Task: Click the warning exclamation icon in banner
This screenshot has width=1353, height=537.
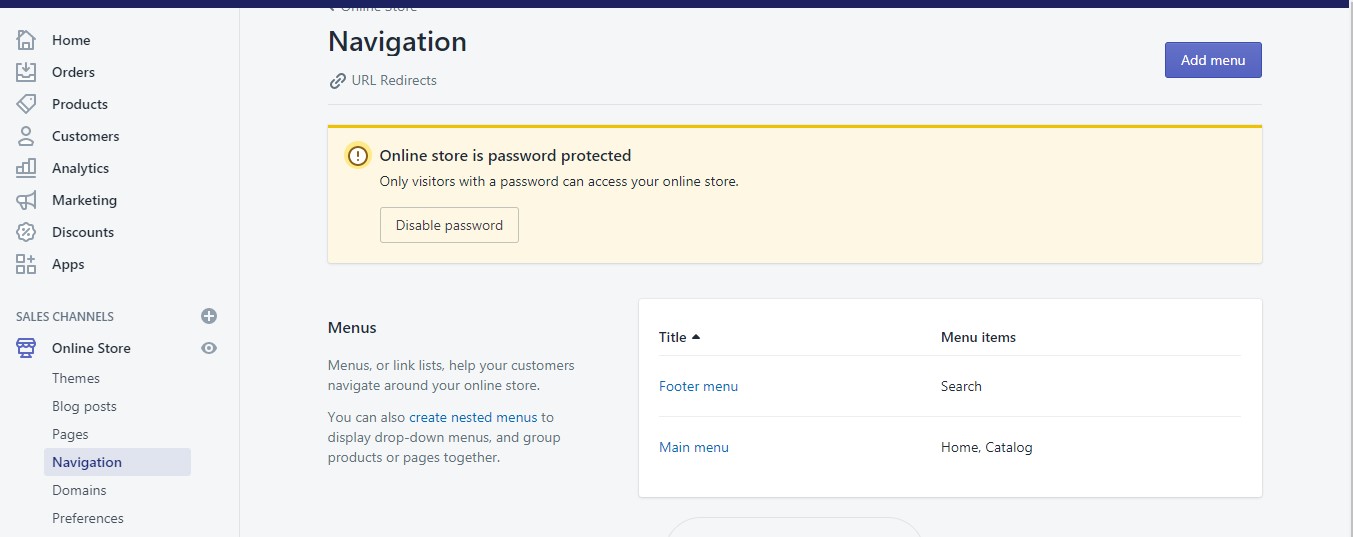Action: coord(357,156)
